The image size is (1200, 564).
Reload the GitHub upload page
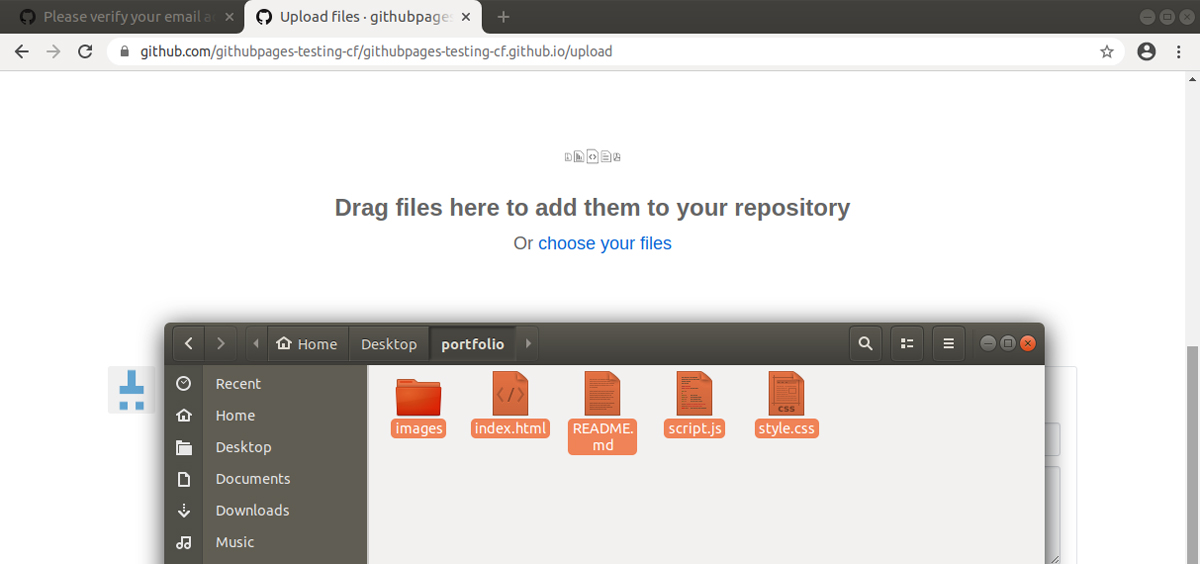click(86, 52)
